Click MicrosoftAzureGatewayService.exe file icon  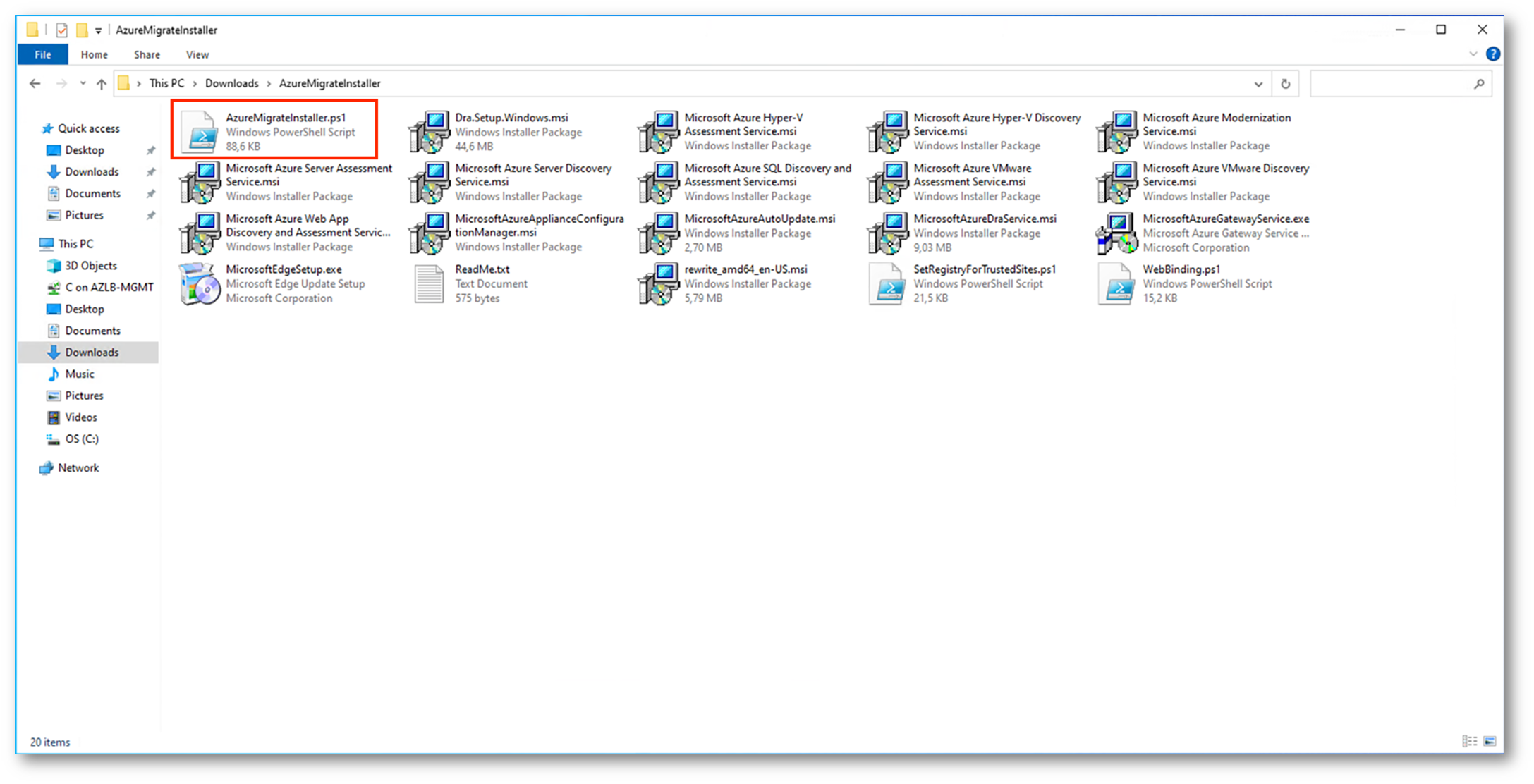click(1116, 233)
